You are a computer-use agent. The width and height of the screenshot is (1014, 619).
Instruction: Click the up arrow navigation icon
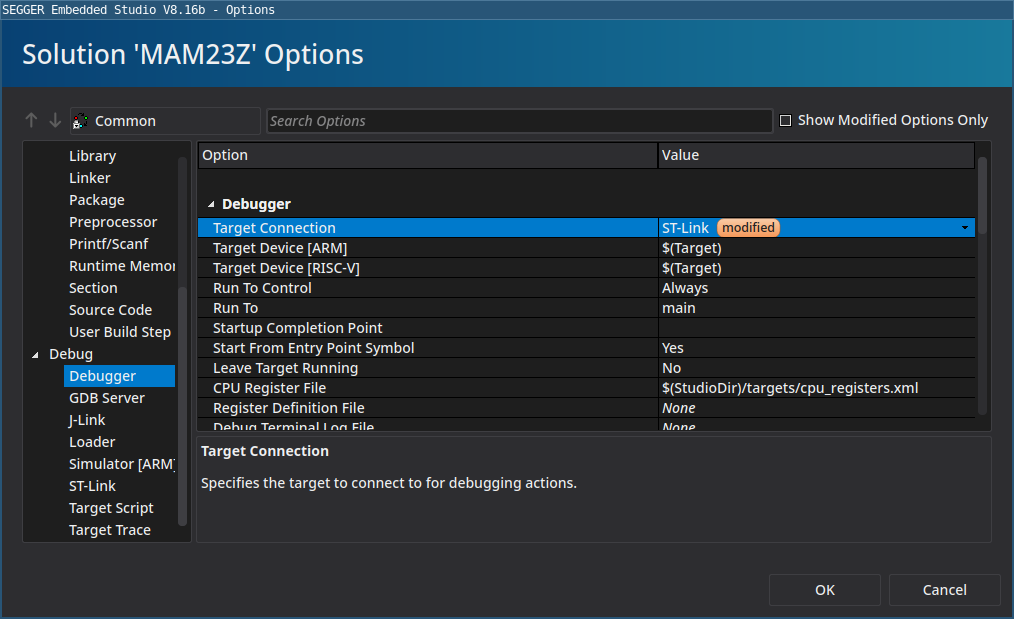[31, 121]
